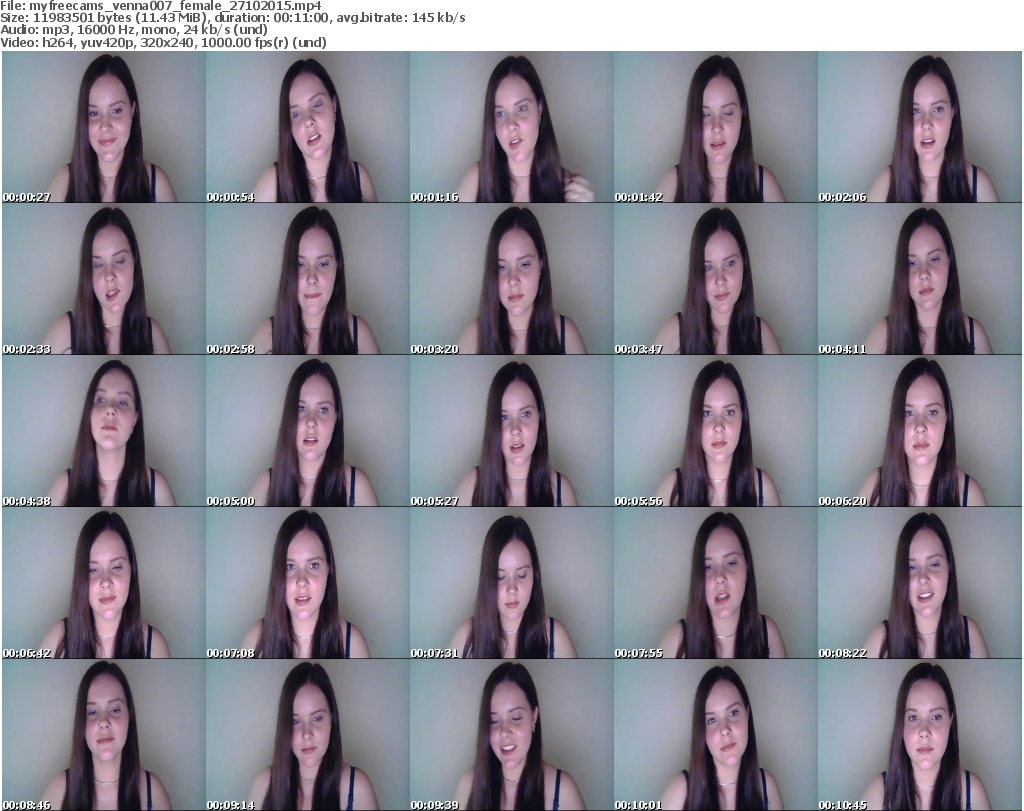Screen dimensions: 1024x811
Task: Pick the frame at 00:01:42
Action: 715,127
